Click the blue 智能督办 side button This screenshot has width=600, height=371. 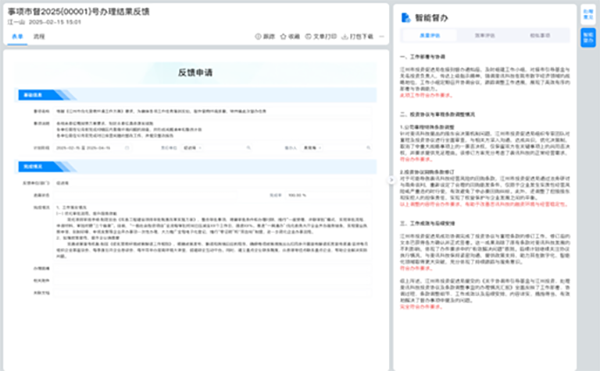pos(588,37)
